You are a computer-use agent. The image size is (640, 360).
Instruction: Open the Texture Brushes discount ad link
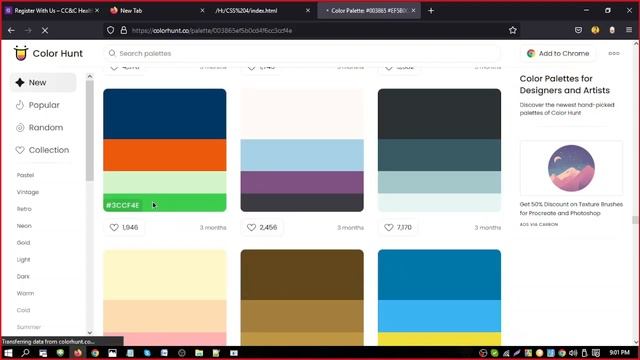[x=571, y=209]
